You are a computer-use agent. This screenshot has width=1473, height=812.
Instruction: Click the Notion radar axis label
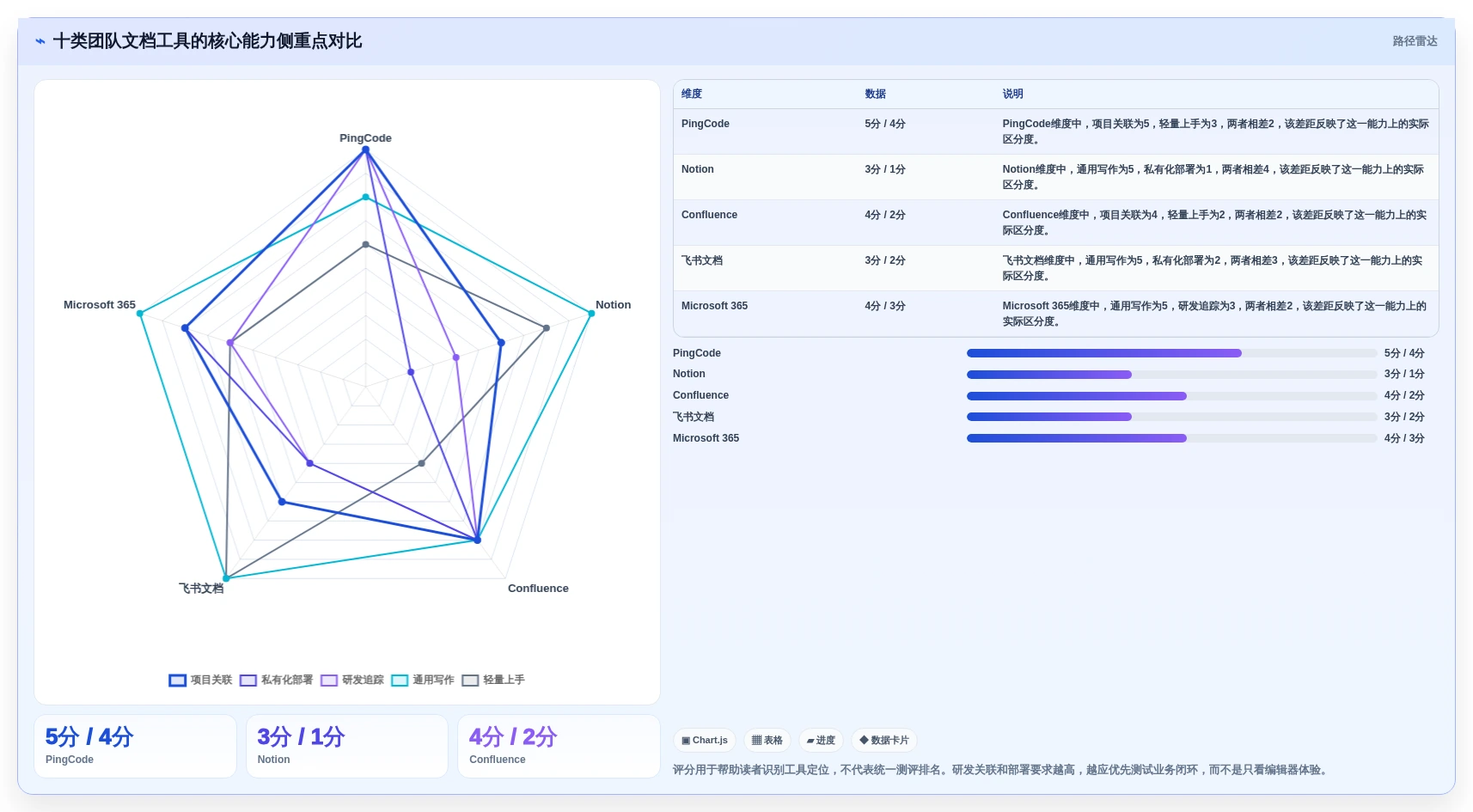pyautogui.click(x=613, y=305)
